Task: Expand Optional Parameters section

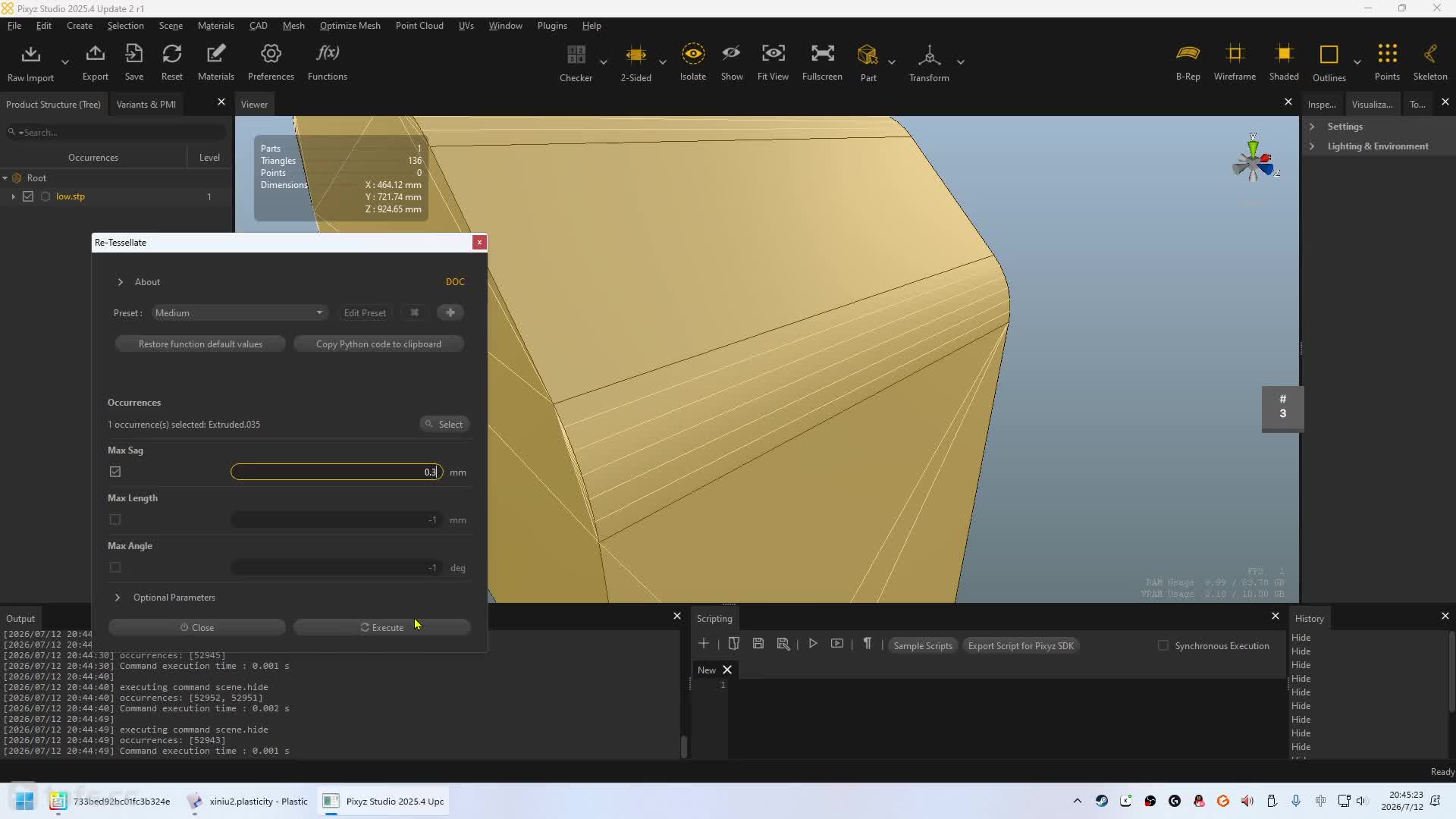Action: point(118,598)
